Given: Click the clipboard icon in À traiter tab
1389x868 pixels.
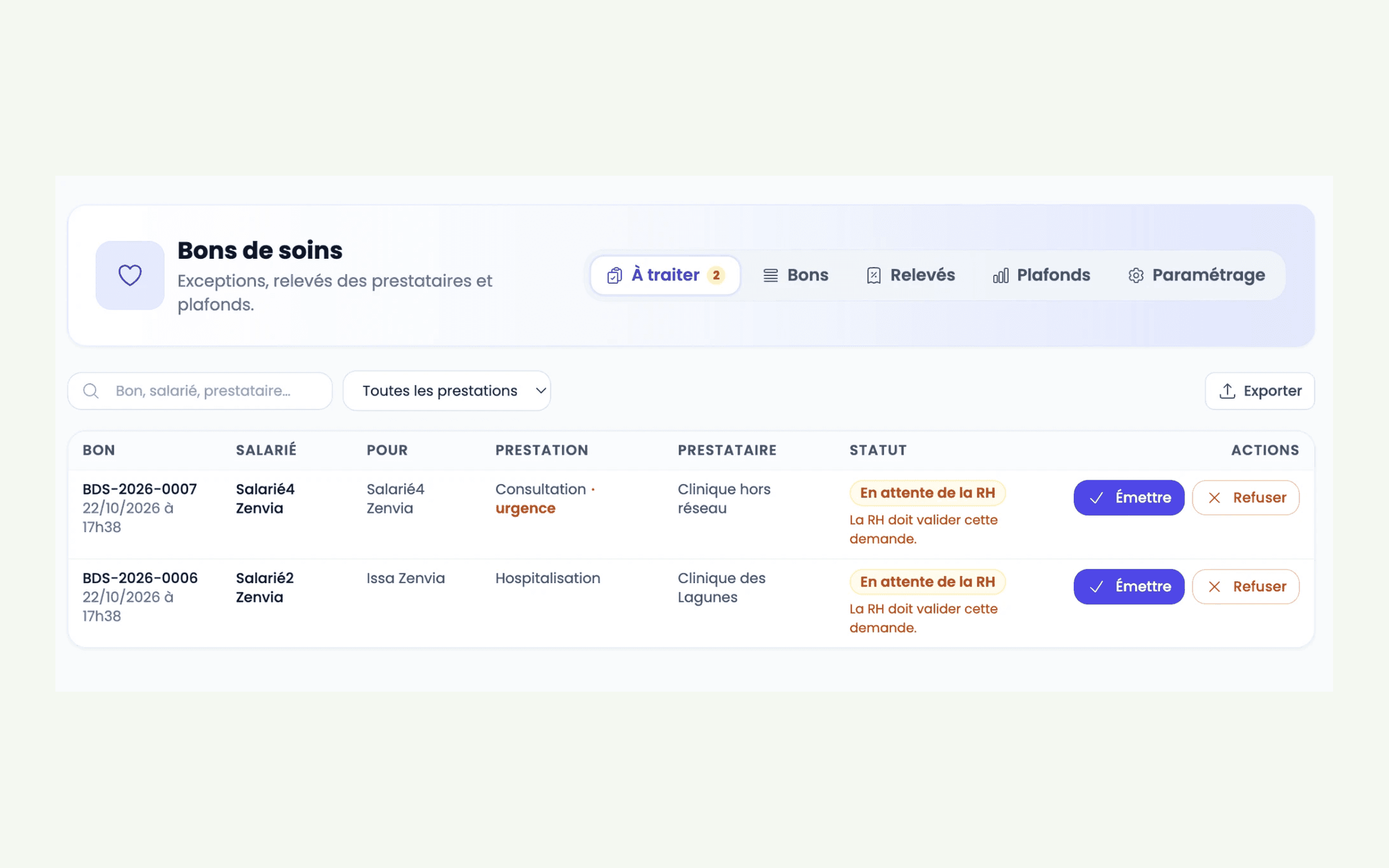Looking at the screenshot, I should point(614,276).
